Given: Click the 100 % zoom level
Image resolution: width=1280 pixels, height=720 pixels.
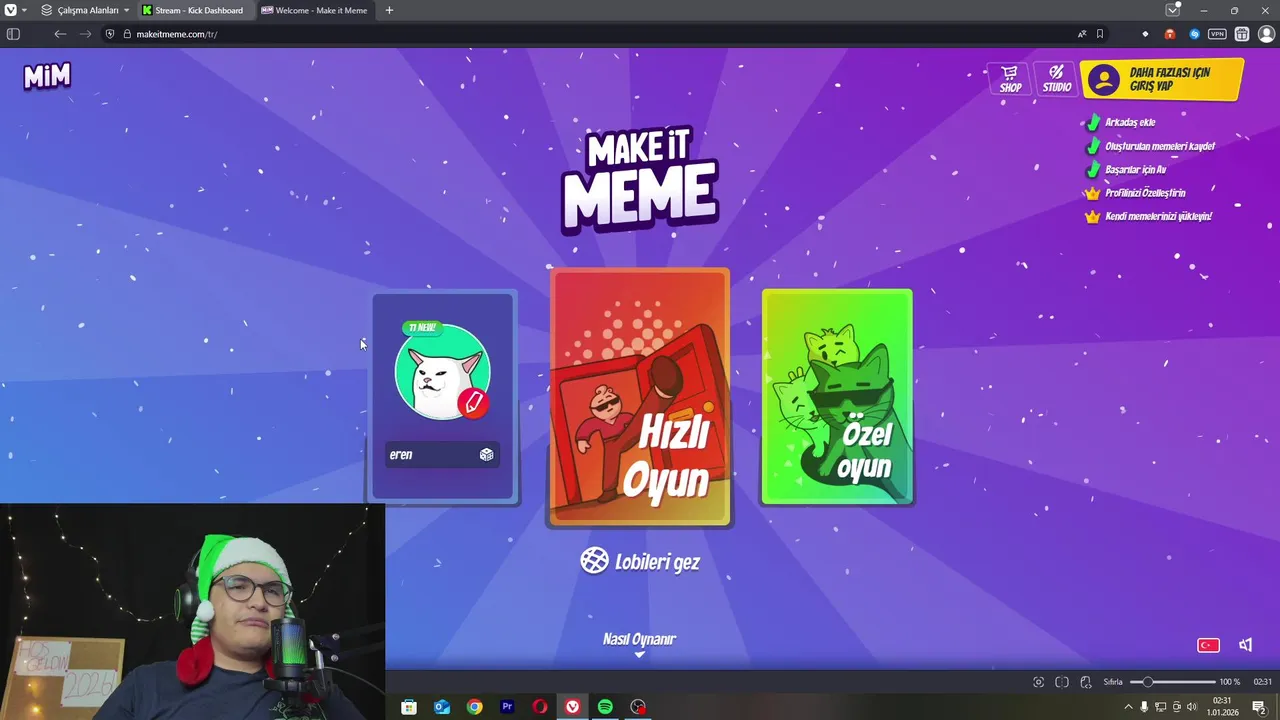Looking at the screenshot, I should coord(1229,682).
